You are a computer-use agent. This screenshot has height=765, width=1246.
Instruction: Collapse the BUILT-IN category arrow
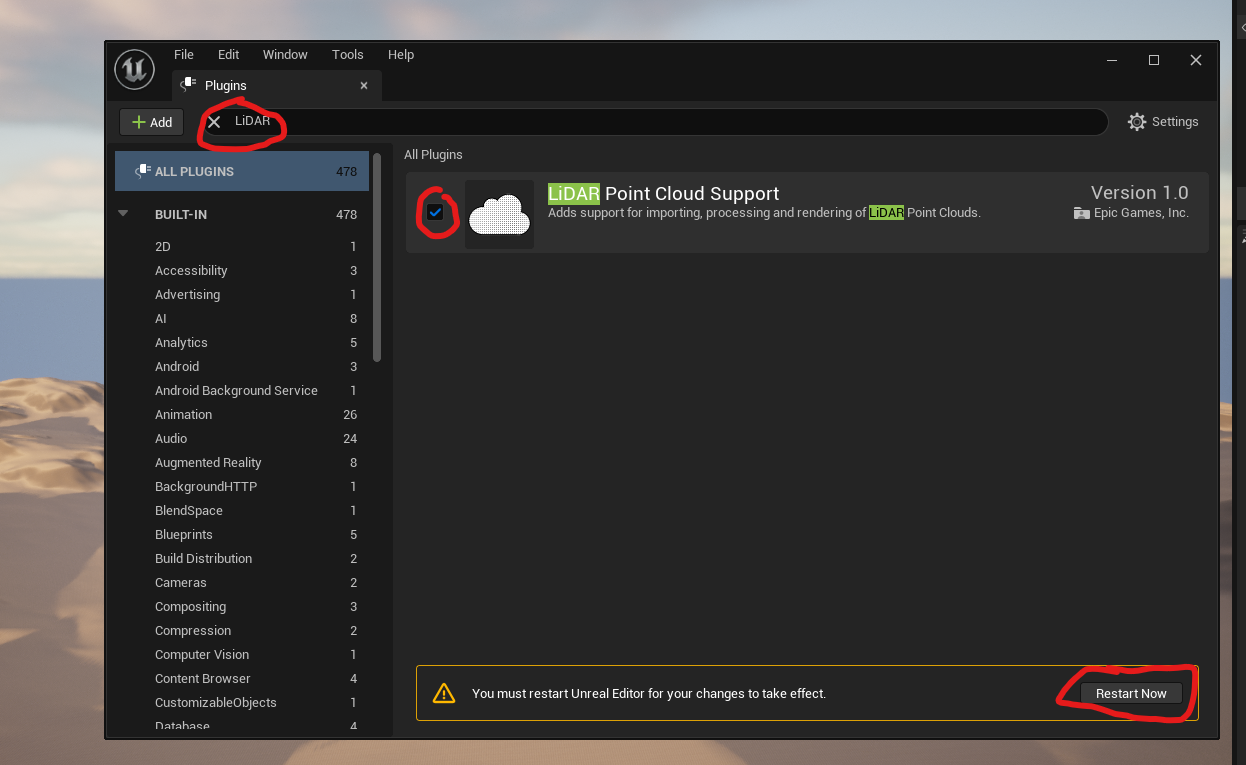pyautogui.click(x=123, y=213)
